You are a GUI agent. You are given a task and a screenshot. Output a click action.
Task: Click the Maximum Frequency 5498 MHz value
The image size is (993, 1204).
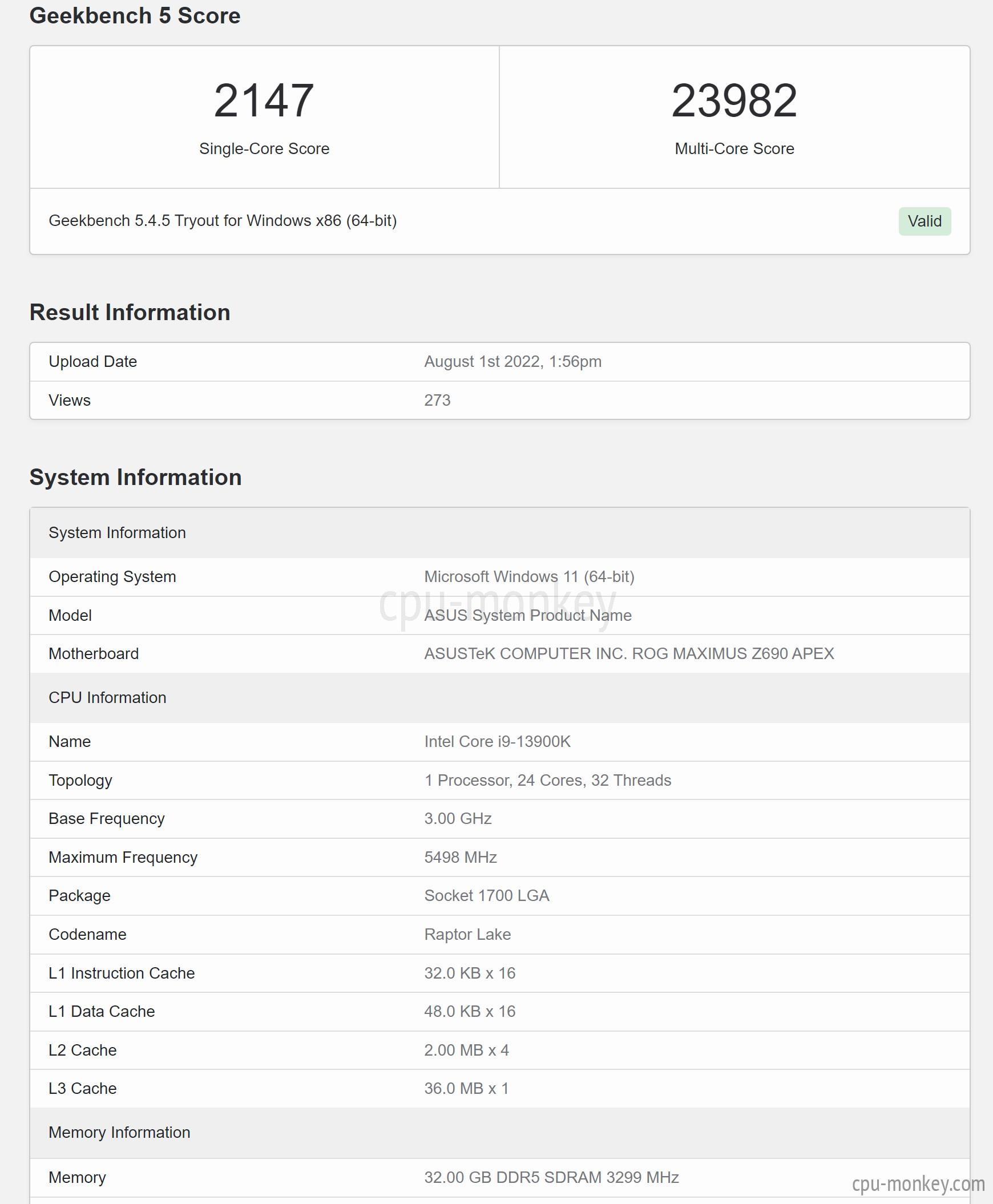(x=460, y=858)
